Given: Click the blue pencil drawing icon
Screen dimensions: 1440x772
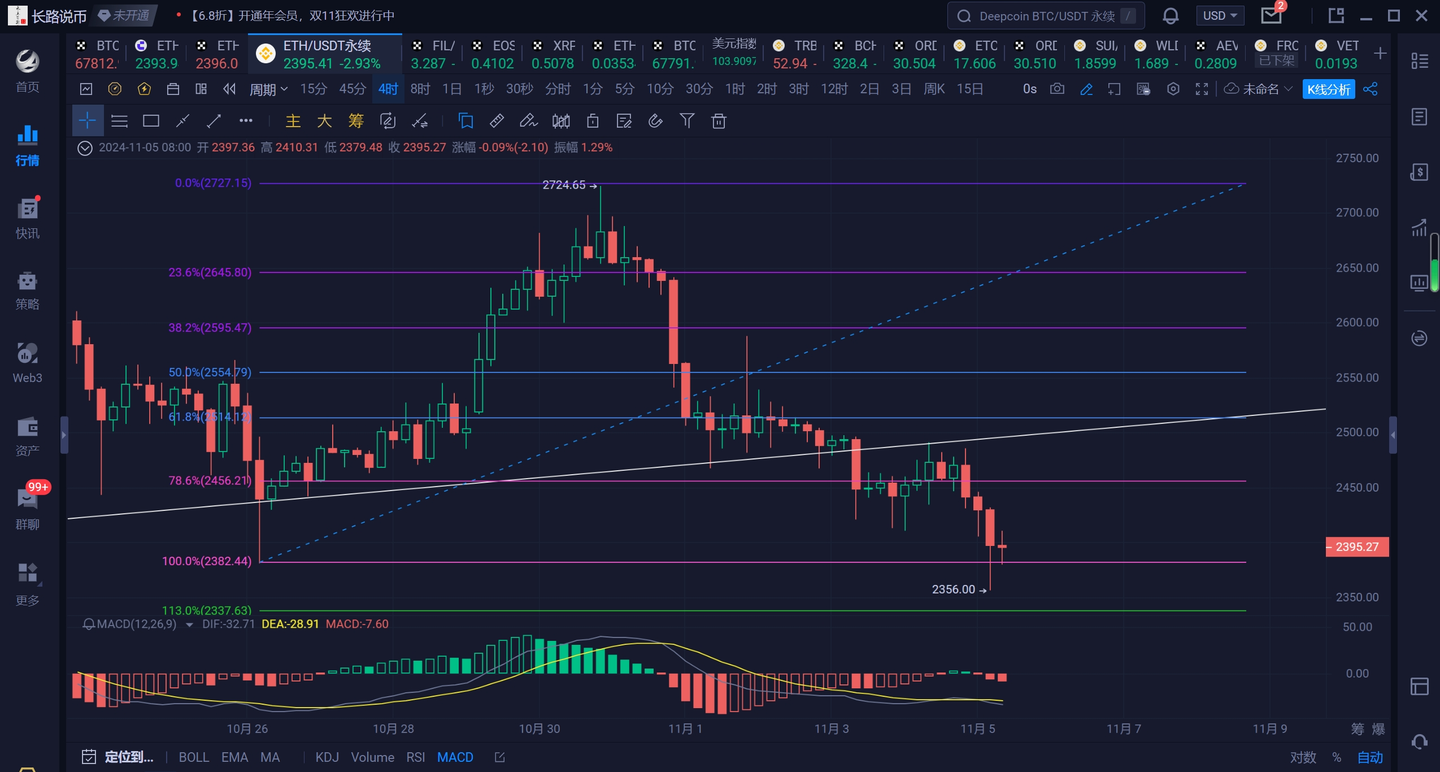Looking at the screenshot, I should (x=1086, y=89).
